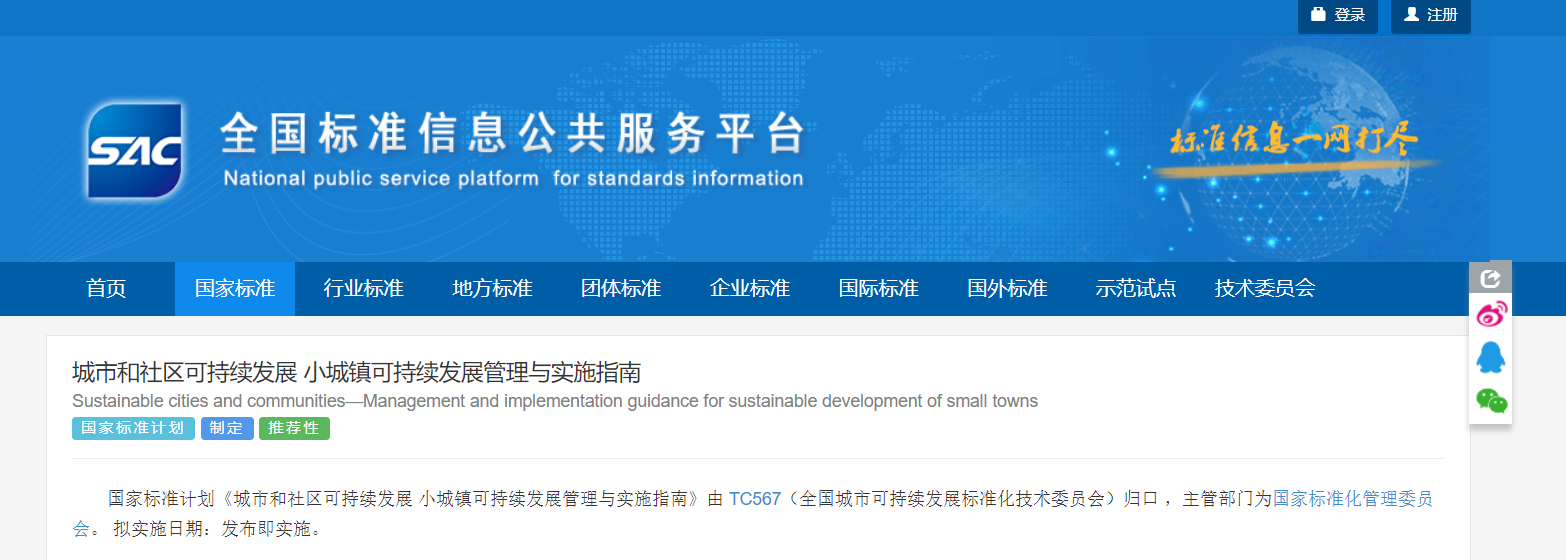Switch to 团体标准 navigation item

[x=621, y=289]
